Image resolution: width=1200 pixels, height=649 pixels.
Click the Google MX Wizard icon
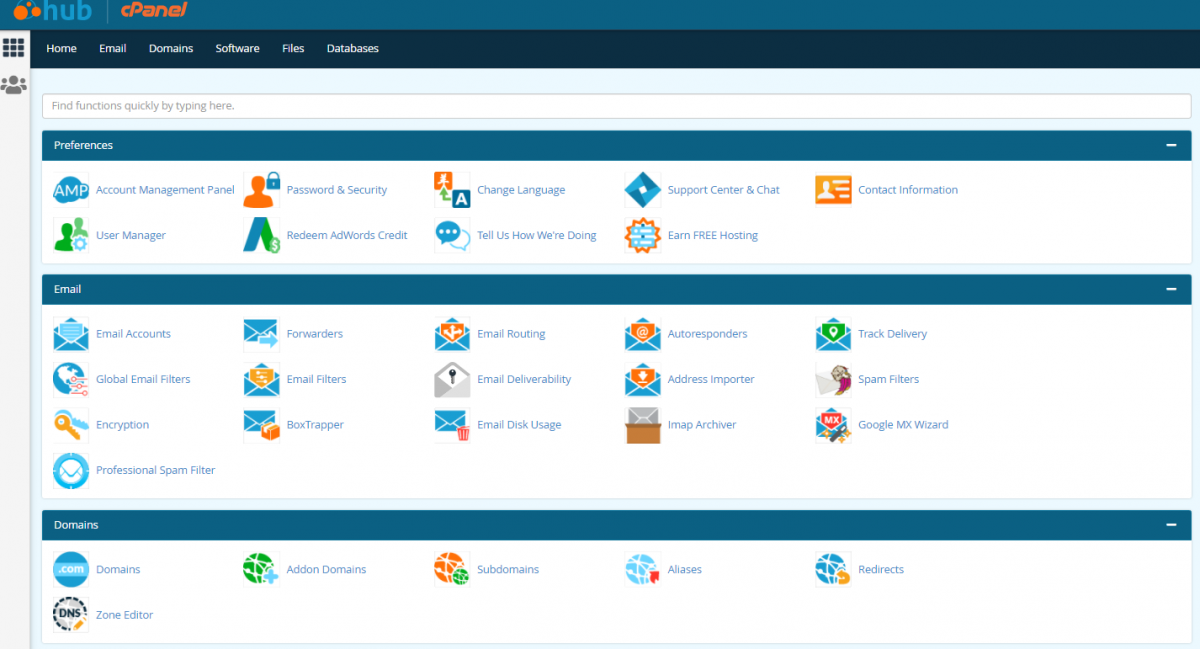[833, 425]
